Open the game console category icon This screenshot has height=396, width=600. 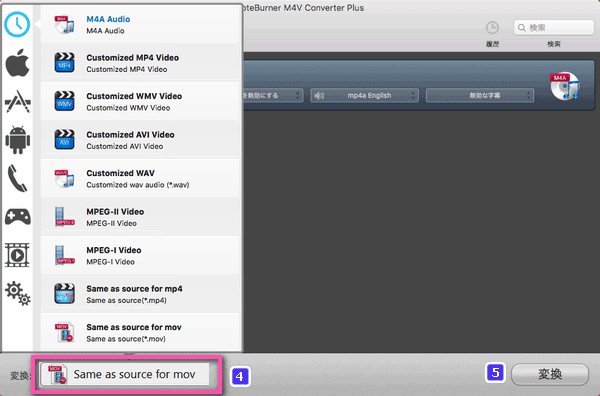pyautogui.click(x=18, y=217)
